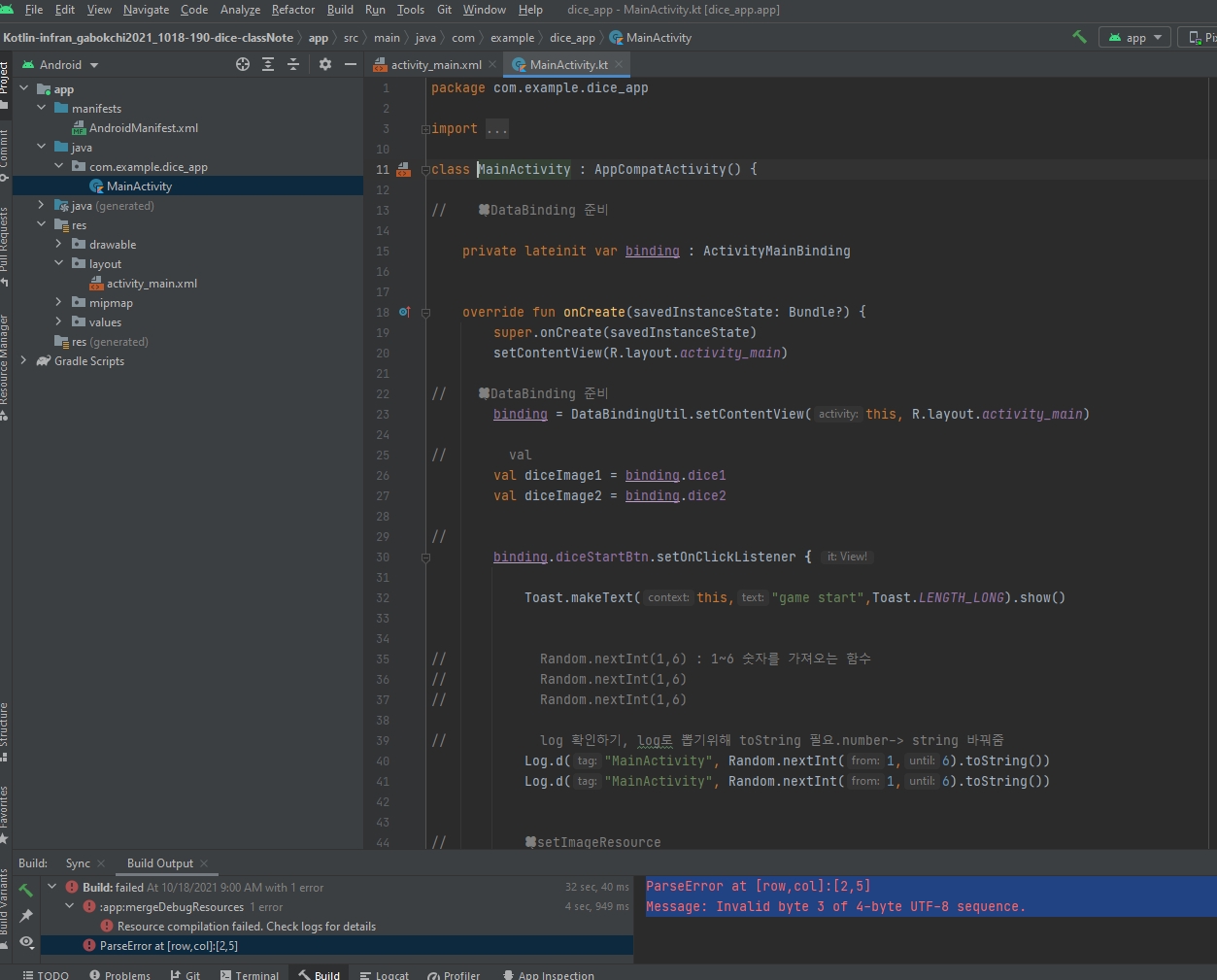Collapse all nodes in Project panel
The width and height of the screenshot is (1217, 980).
[x=293, y=64]
